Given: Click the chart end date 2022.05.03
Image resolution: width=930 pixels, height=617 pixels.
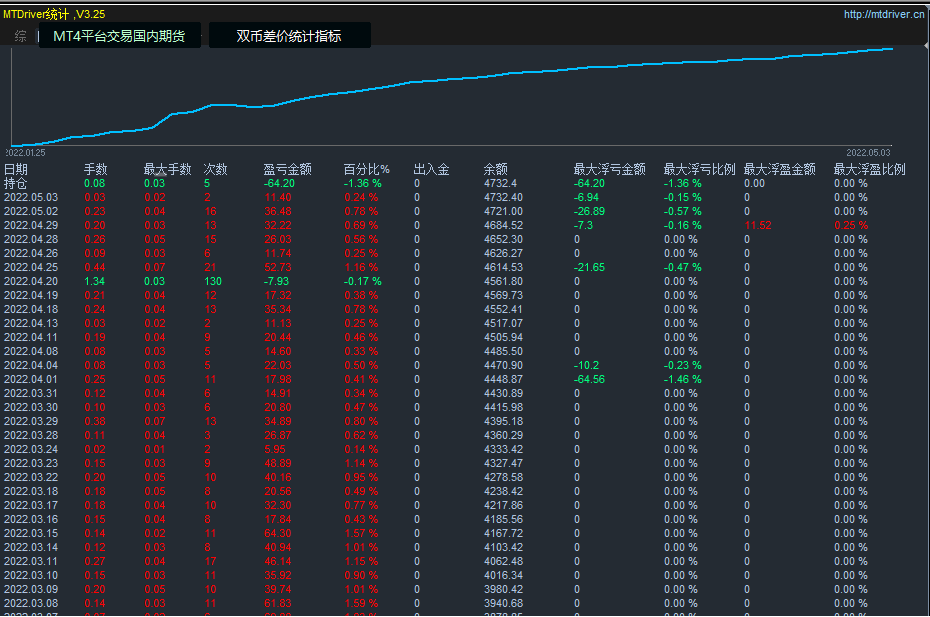Looking at the screenshot, I should pyautogui.click(x=868, y=152).
